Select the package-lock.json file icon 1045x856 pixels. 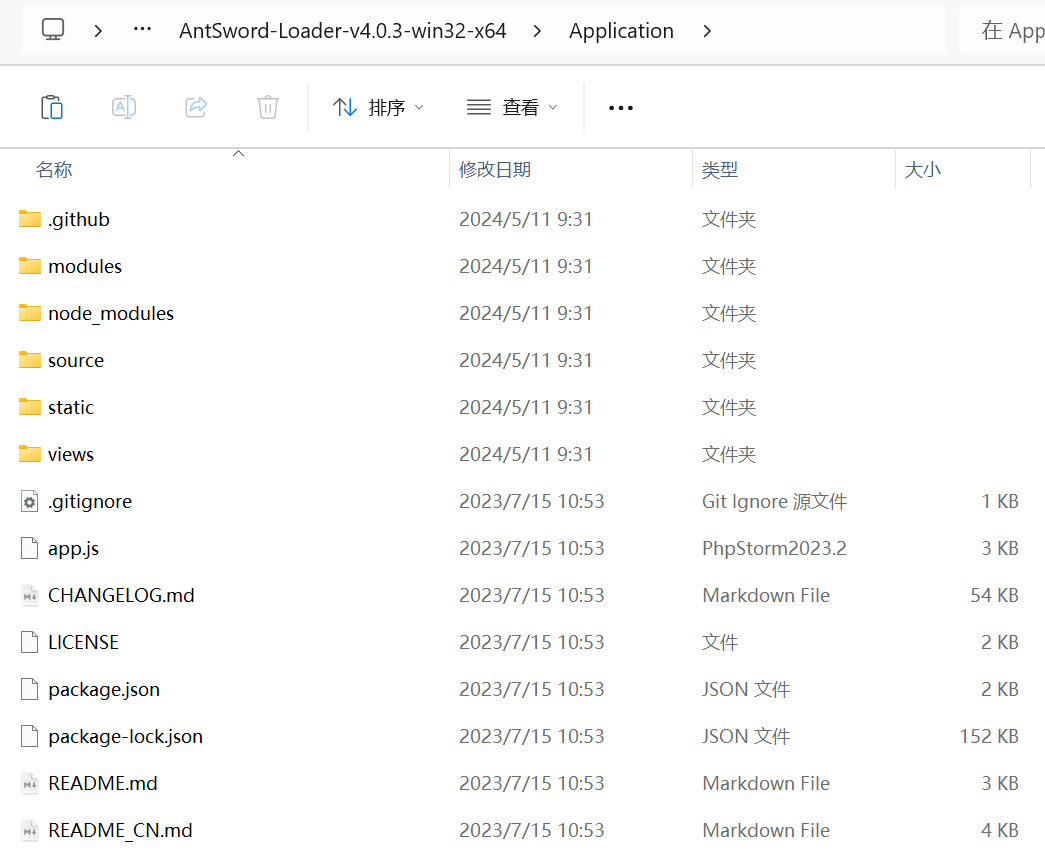point(29,736)
